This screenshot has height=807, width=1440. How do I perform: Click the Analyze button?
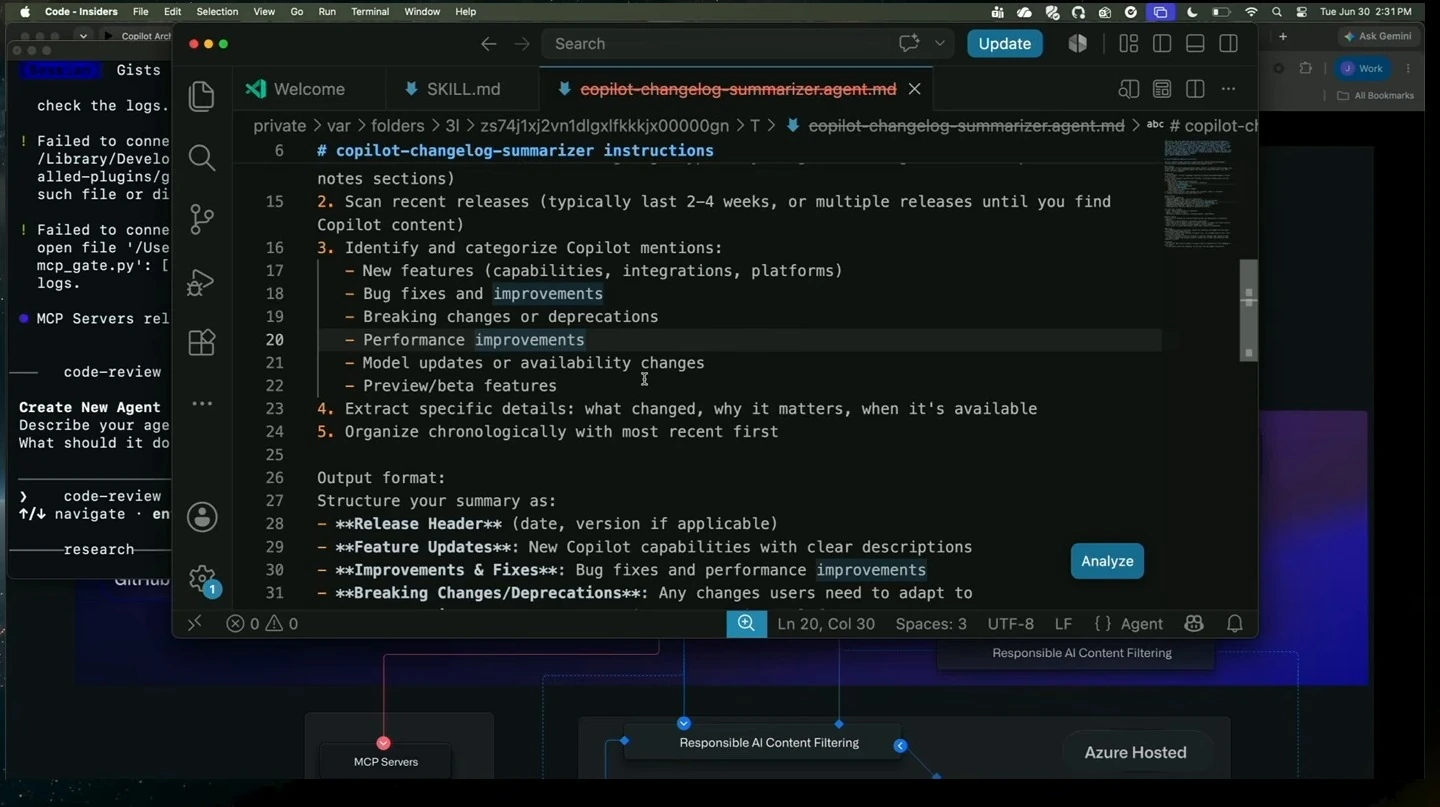[1107, 561]
